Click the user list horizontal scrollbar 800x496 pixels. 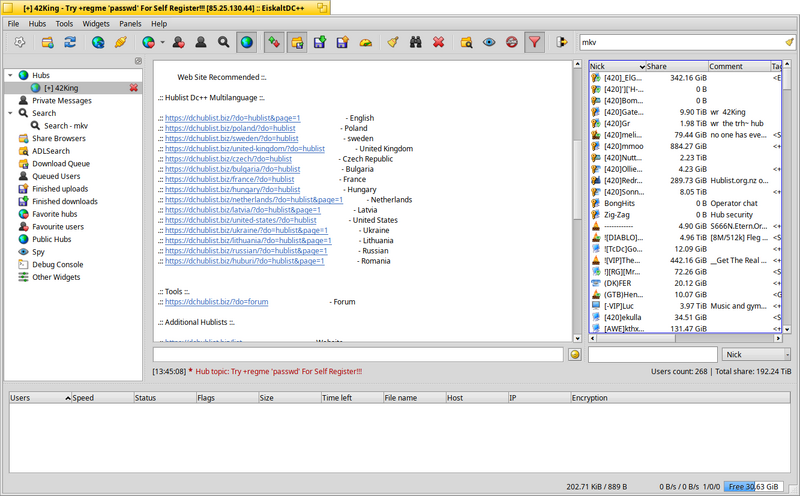686,338
